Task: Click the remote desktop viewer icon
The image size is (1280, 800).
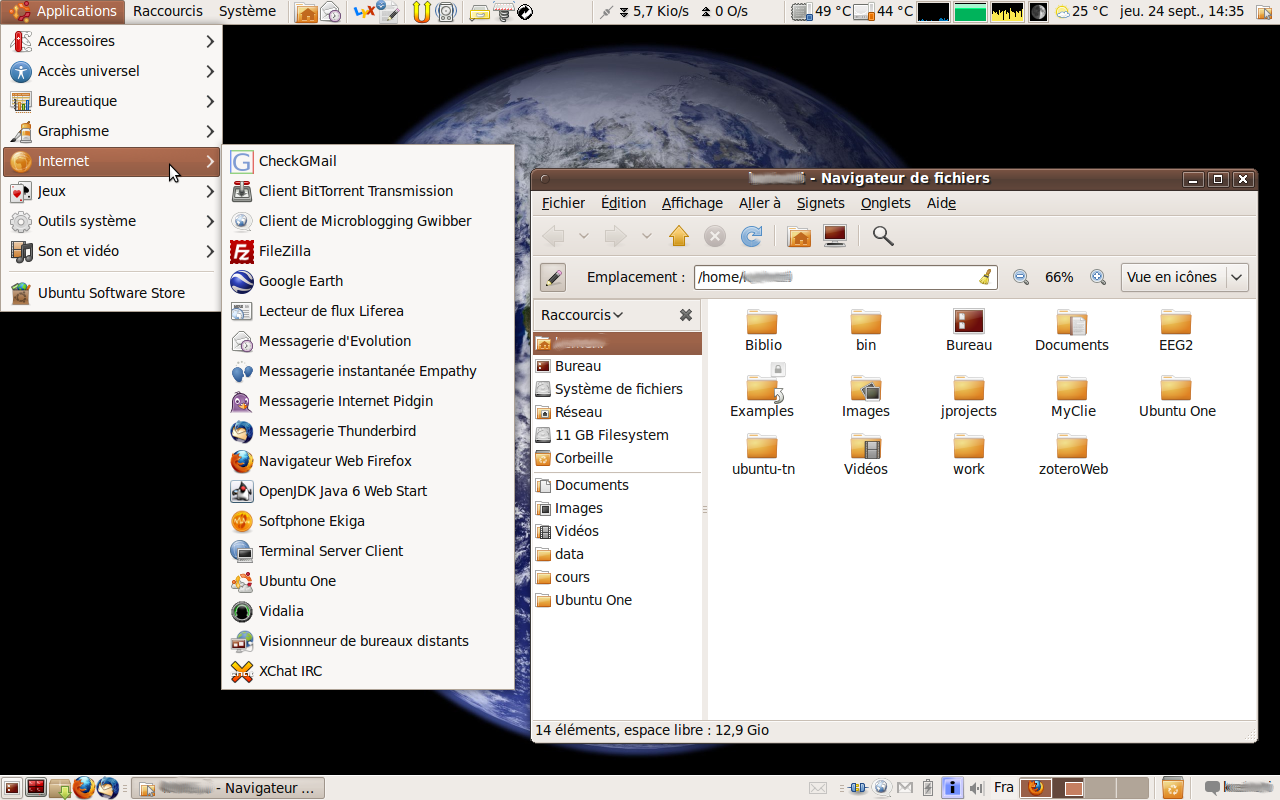Action: coord(241,641)
